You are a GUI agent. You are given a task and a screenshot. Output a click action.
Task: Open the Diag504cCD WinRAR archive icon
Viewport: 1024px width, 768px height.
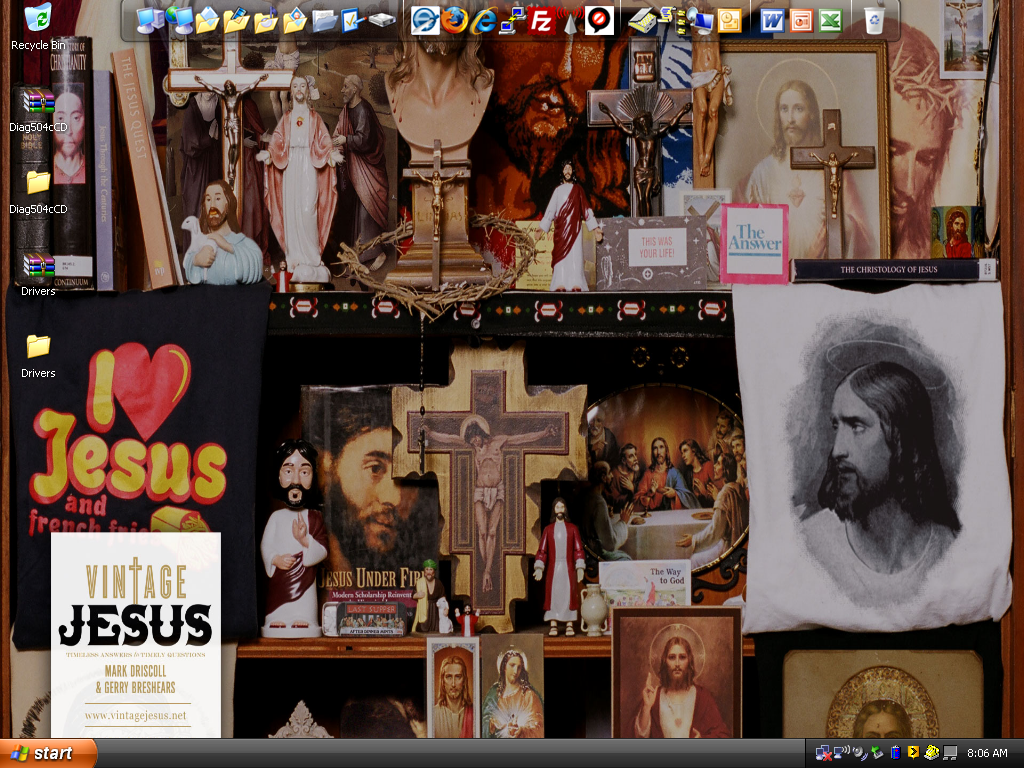coord(38,110)
